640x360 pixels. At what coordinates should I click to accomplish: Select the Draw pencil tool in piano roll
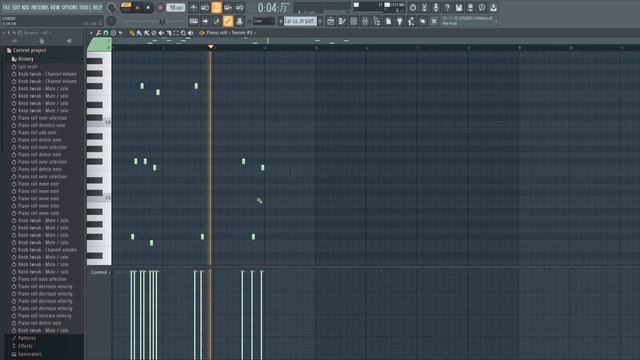pos(131,33)
